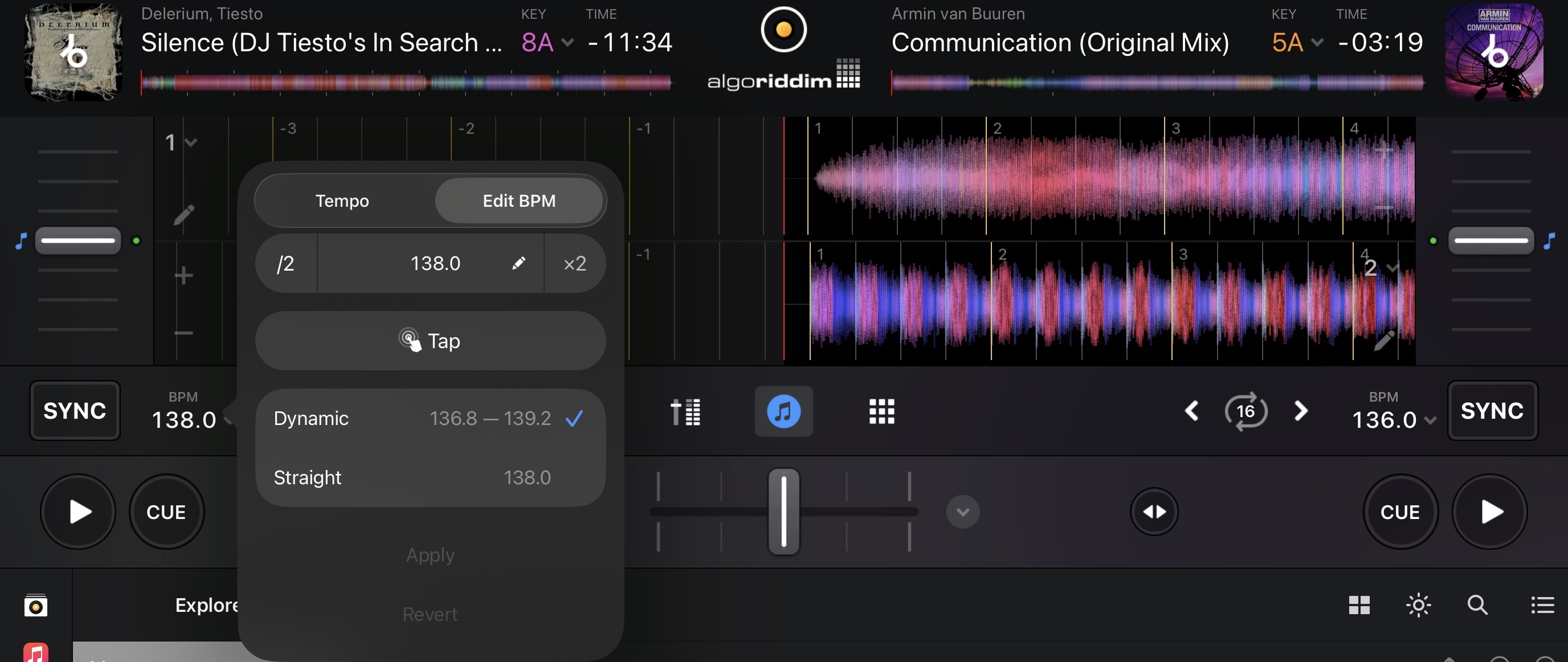1568x662 pixels.
Task: Click the crossfader handle
Action: click(x=783, y=512)
